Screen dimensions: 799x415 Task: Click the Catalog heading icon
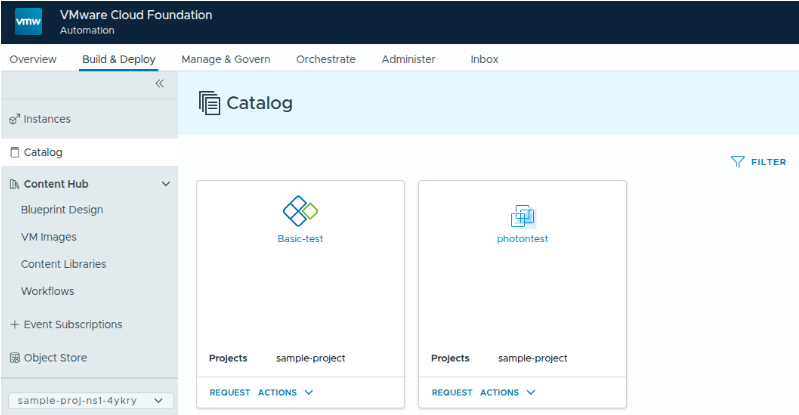(209, 103)
